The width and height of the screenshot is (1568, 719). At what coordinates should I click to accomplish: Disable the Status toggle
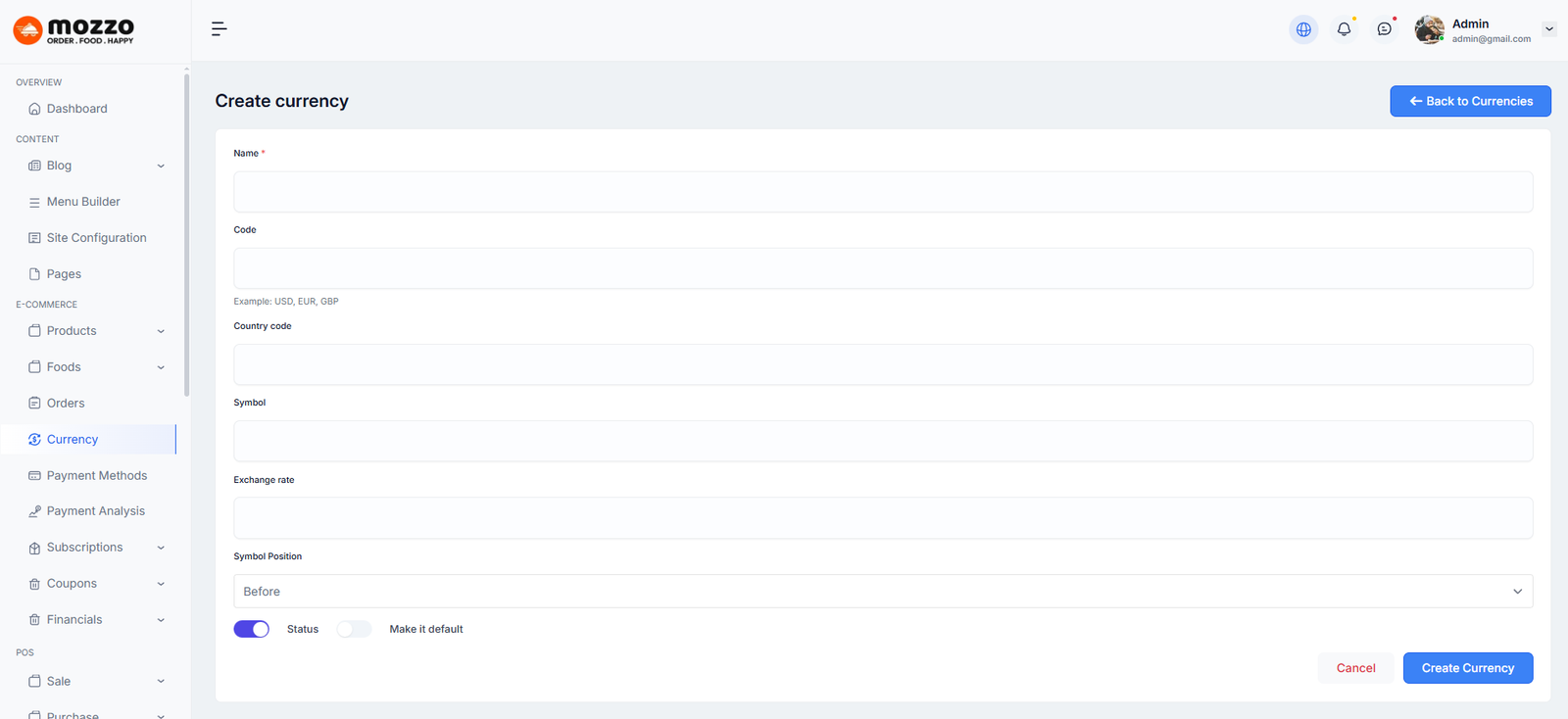click(x=252, y=629)
